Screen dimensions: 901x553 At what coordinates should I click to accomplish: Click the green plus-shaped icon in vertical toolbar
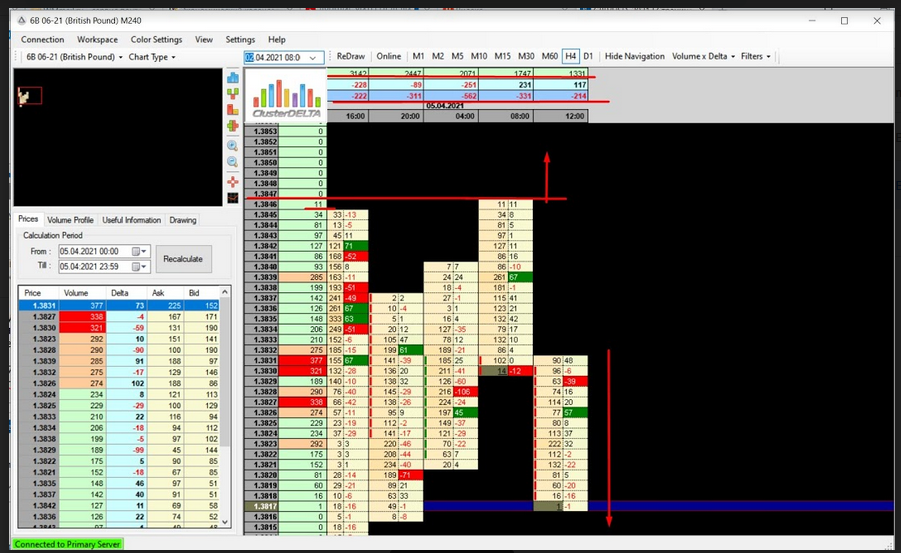(x=233, y=127)
